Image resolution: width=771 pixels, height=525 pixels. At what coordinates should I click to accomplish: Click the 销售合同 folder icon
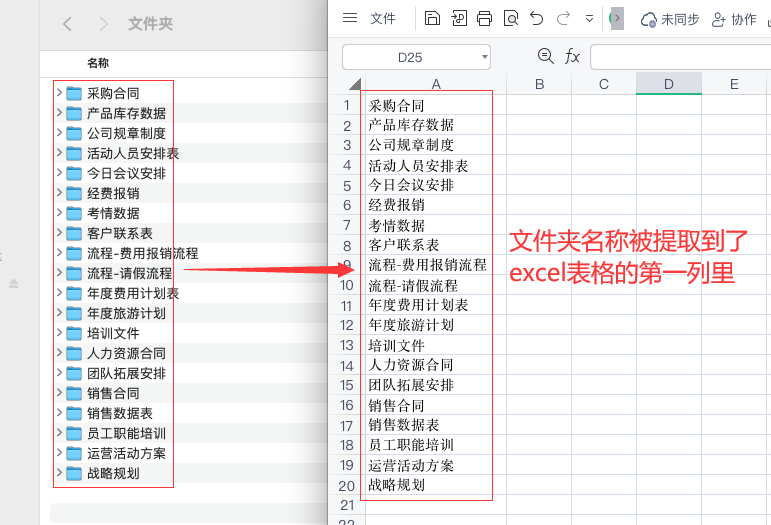click(x=74, y=393)
